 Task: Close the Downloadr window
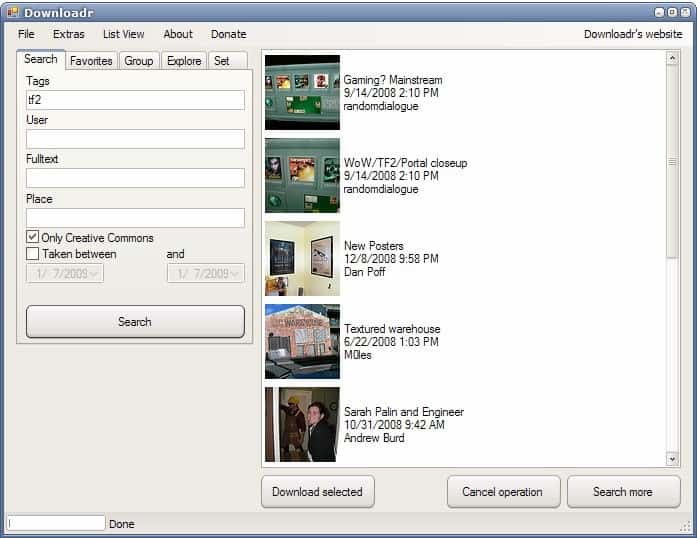(685, 12)
